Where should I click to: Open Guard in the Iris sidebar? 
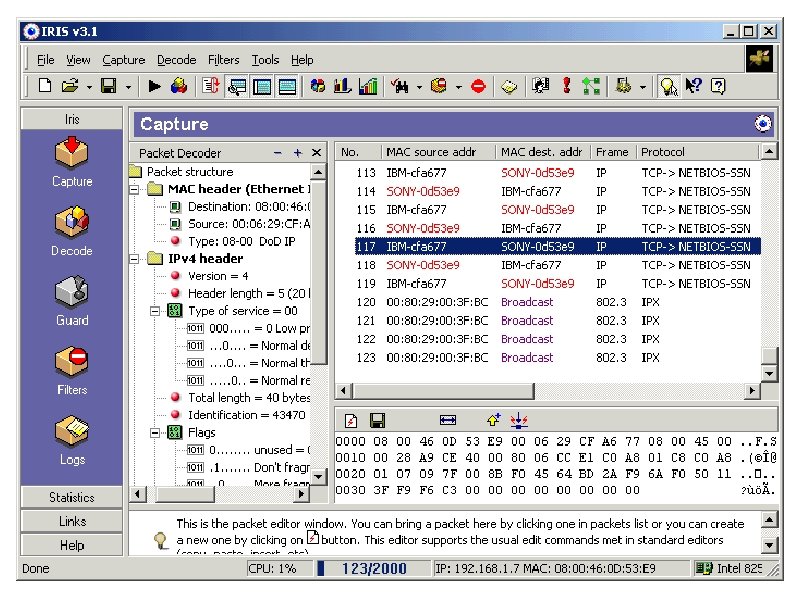coord(72,301)
